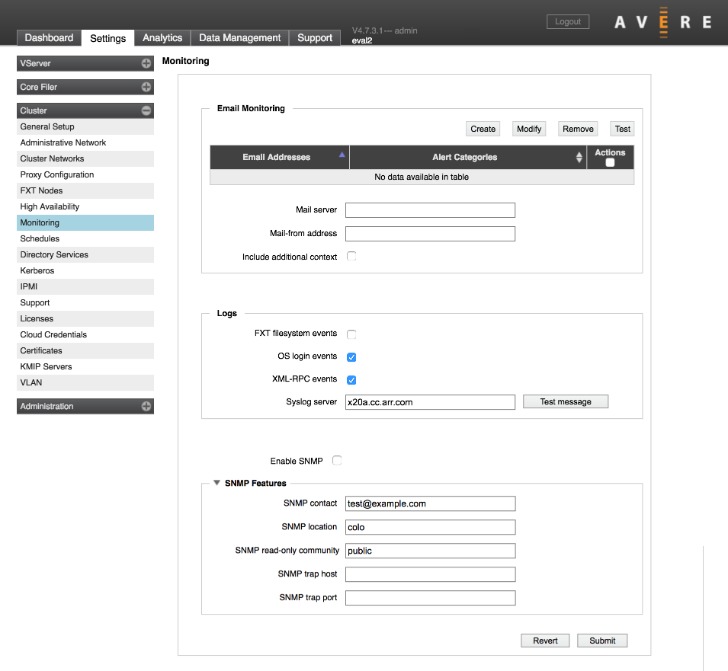
Task: Click the Avere logo
Action: click(x=663, y=22)
